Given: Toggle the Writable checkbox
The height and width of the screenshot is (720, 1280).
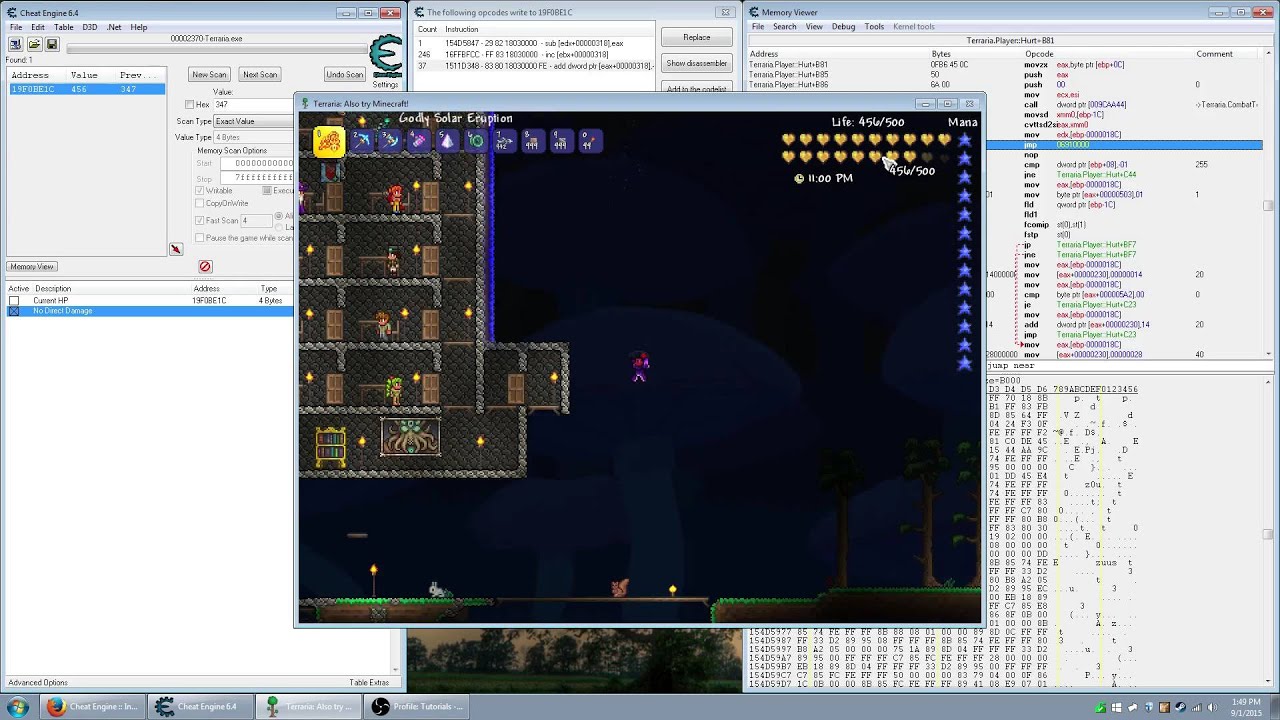Looking at the screenshot, I should pyautogui.click(x=200, y=190).
